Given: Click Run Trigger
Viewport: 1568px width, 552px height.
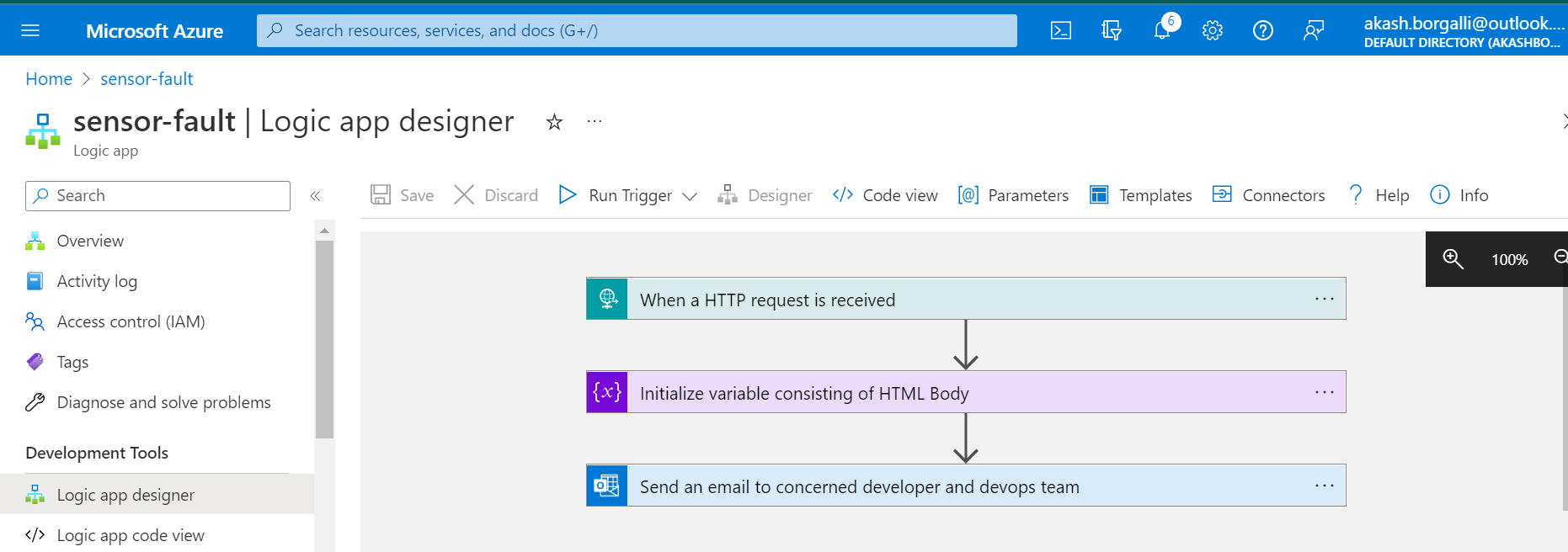Looking at the screenshot, I should coord(616,195).
